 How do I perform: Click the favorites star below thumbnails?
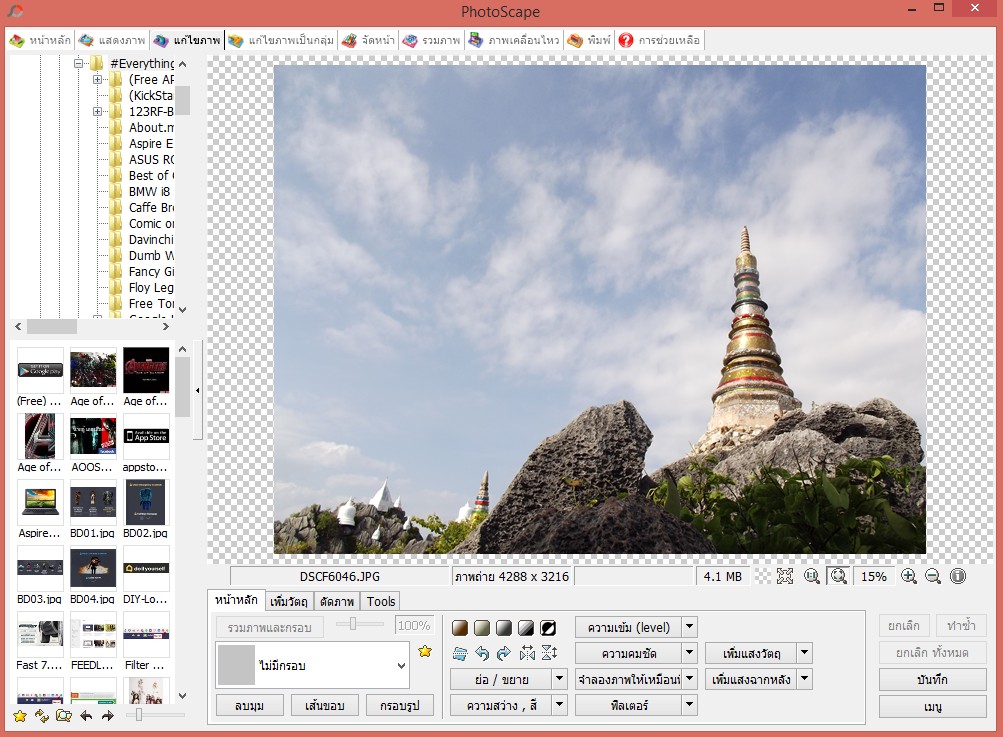(x=20, y=716)
